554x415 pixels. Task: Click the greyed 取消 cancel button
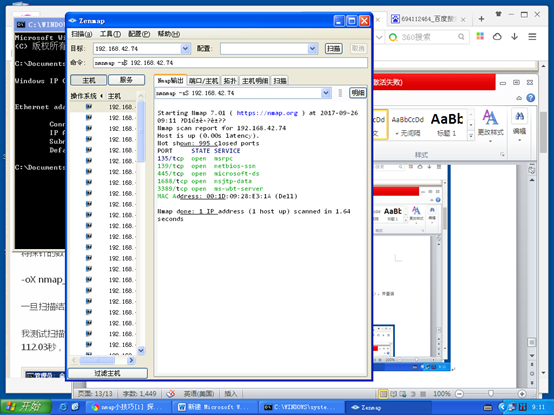358,48
